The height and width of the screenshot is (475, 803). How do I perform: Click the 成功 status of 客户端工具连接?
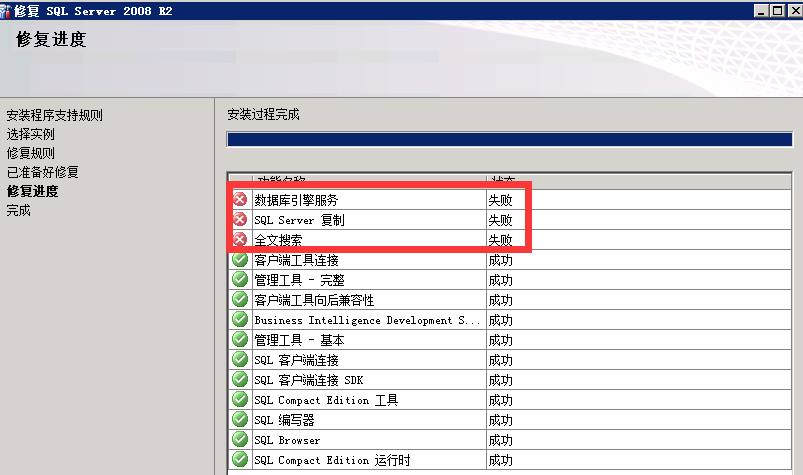click(500, 260)
